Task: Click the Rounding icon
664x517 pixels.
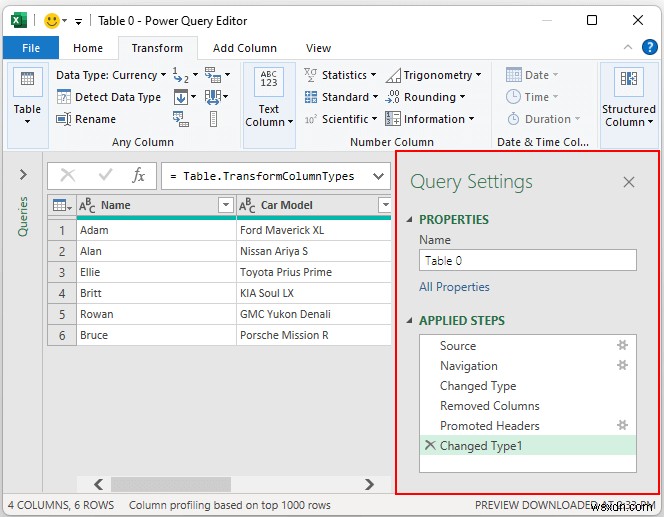Action: pyautogui.click(x=392, y=97)
